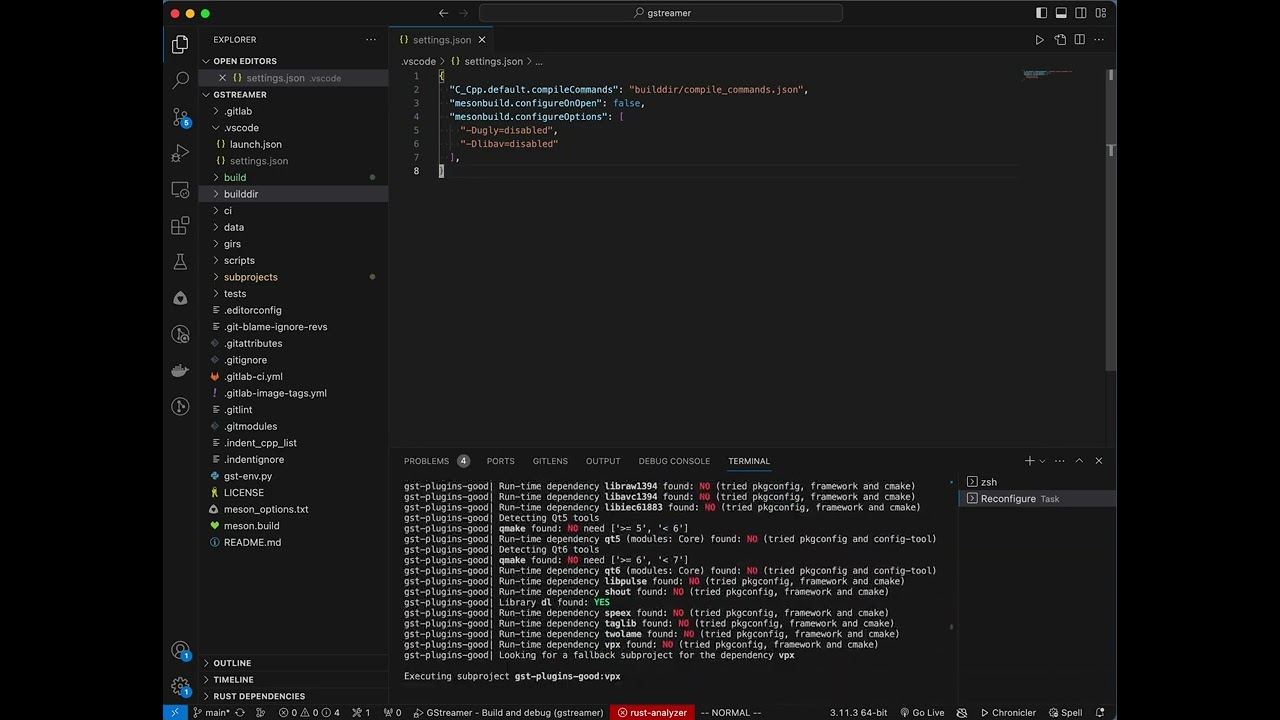Switch to the Debug Console tab
This screenshot has width=1280, height=720.
pyautogui.click(x=674, y=461)
